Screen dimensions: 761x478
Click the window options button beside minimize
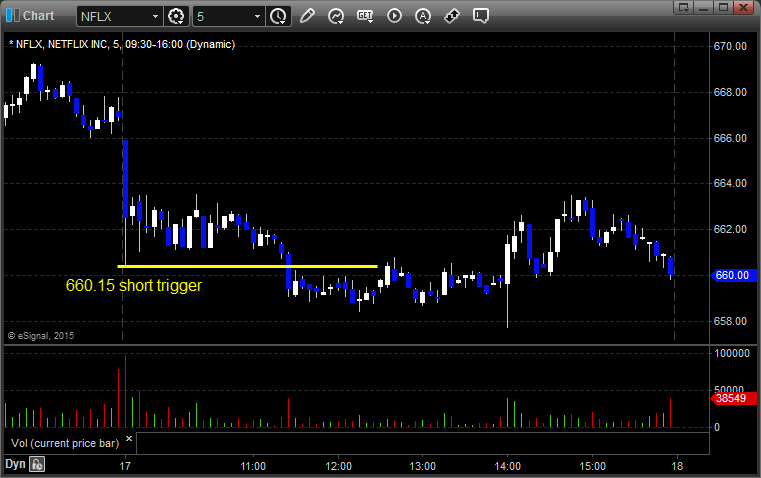[x=683, y=7]
